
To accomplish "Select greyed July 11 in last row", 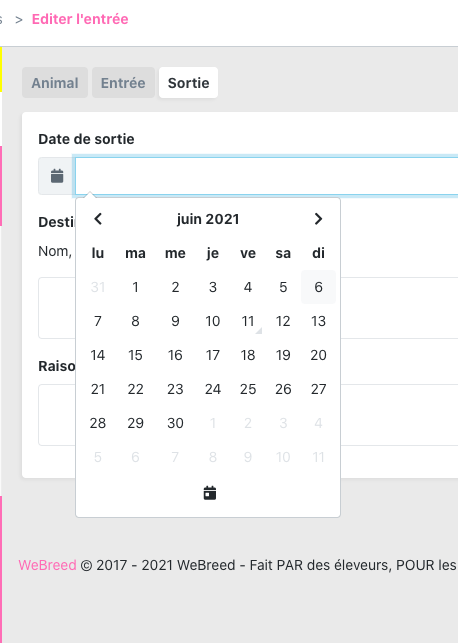I will tap(319, 457).
